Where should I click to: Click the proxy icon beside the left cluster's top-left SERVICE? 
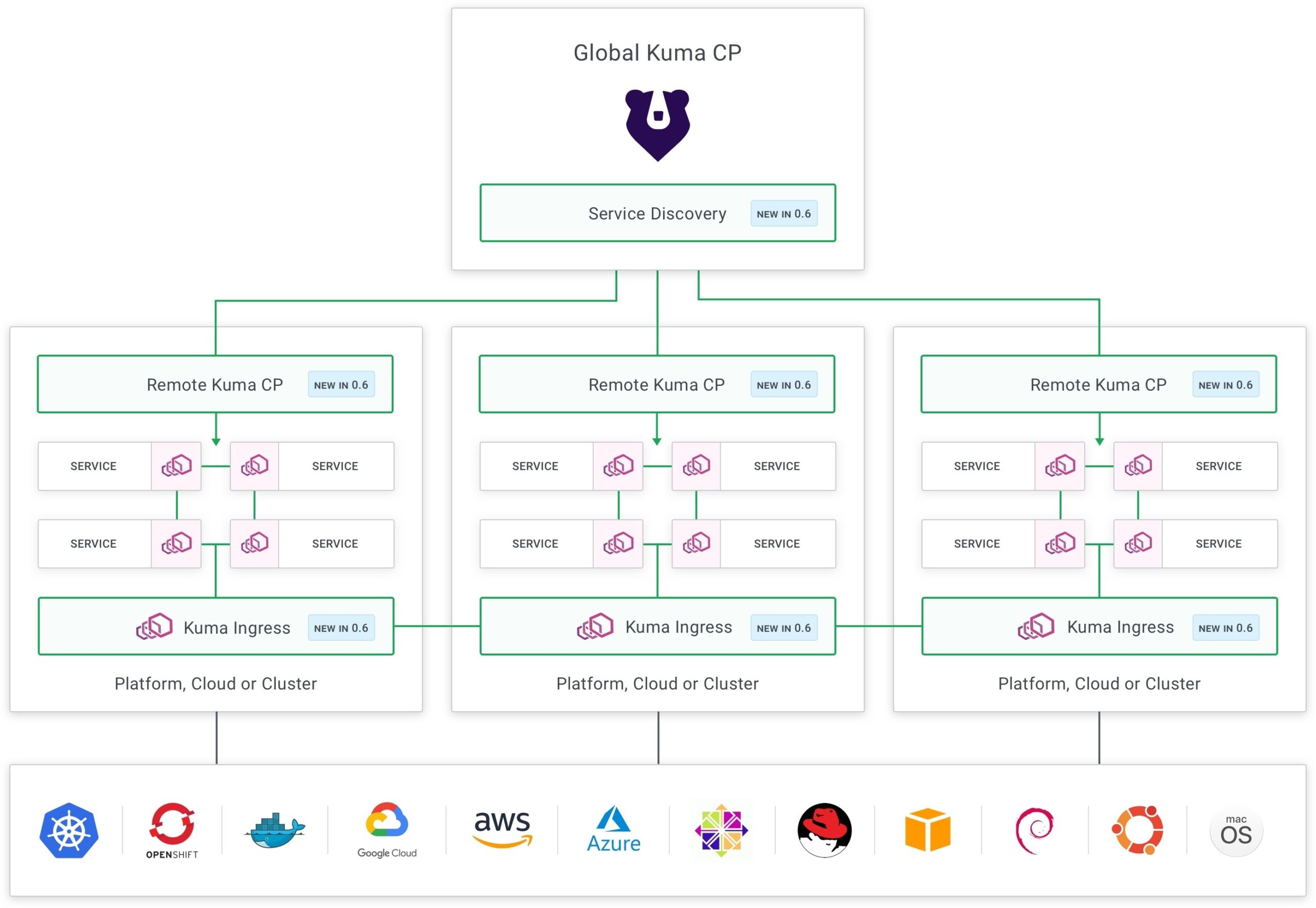[176, 466]
